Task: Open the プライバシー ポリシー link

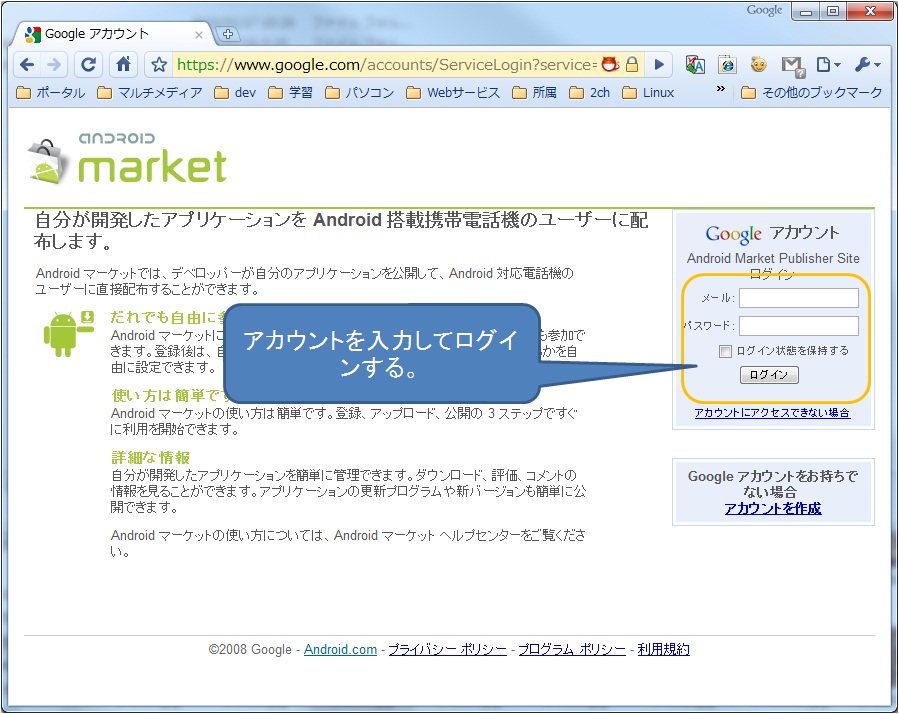Action: point(448,650)
